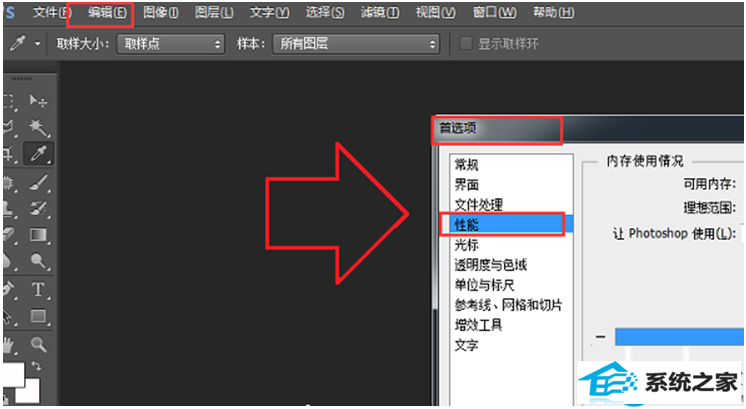Screen dimensions: 746x409
Task: Click the minus button beside memory slider
Action: click(600, 337)
